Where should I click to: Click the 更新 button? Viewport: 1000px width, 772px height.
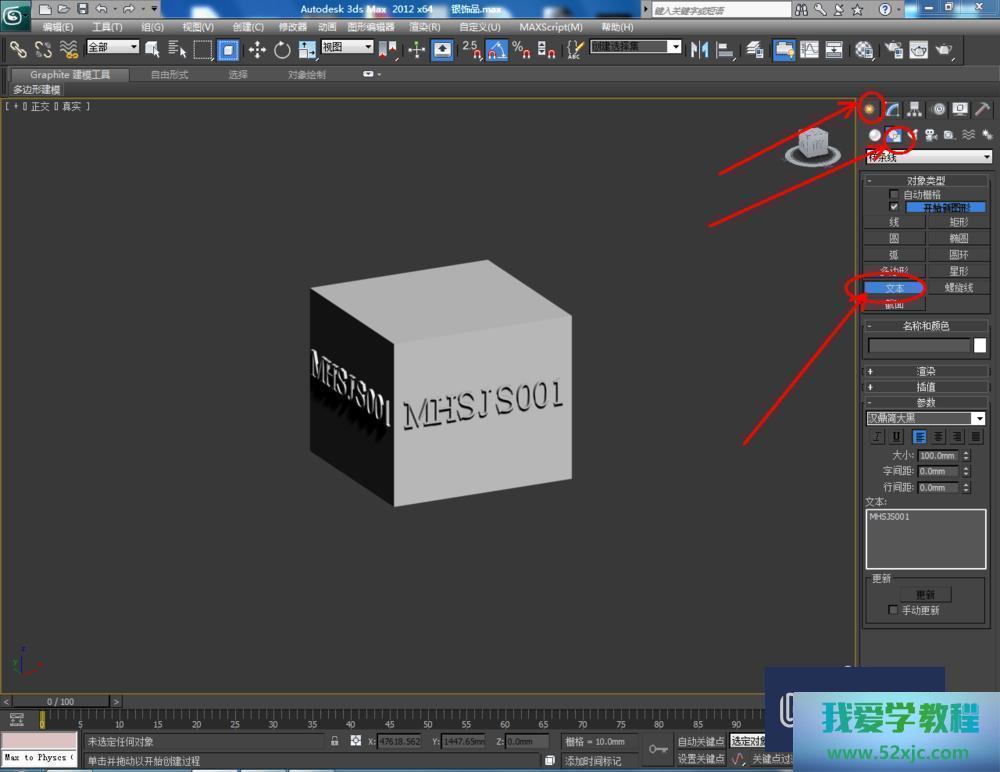pos(925,594)
